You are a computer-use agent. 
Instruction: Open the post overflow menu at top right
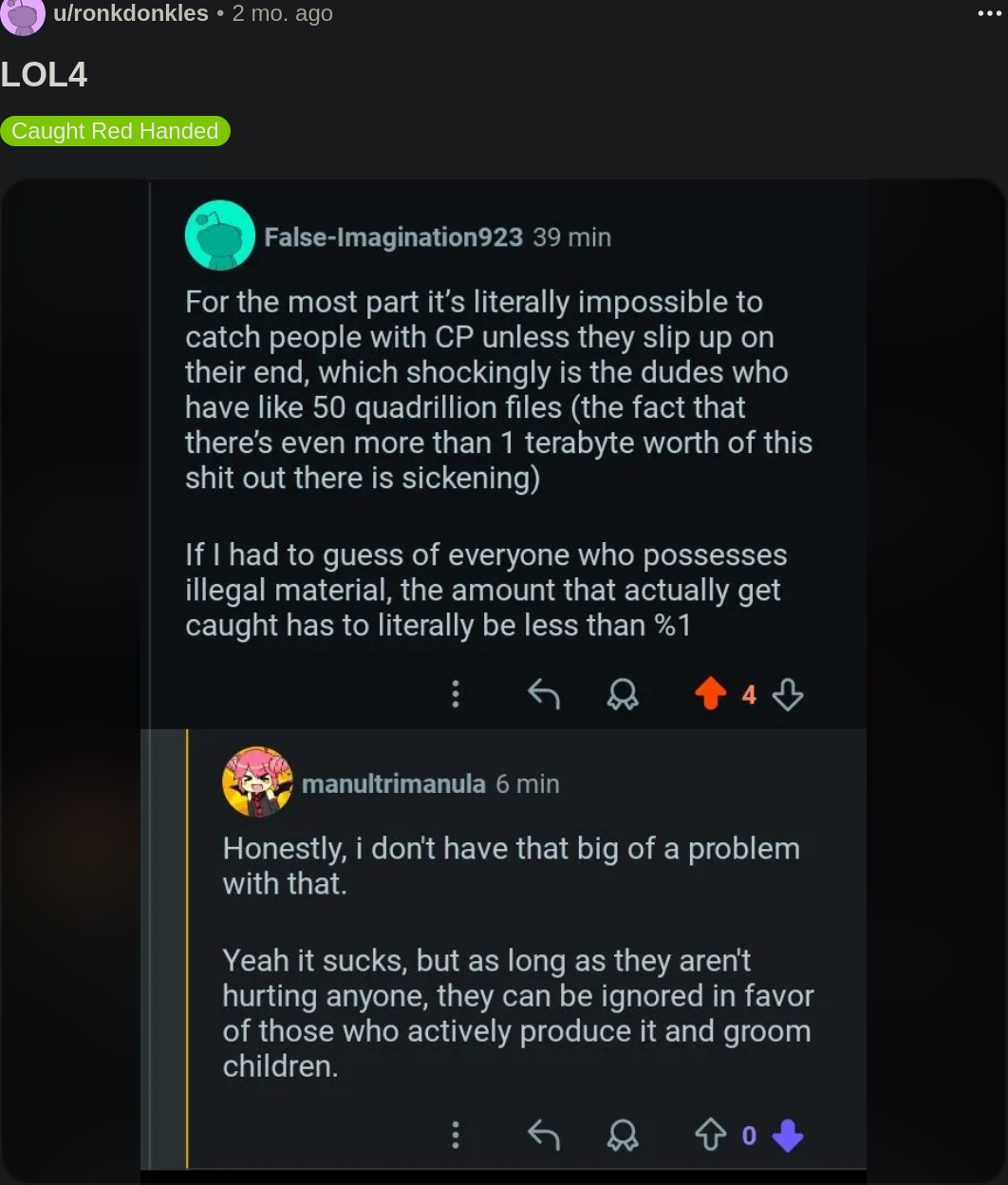click(989, 14)
